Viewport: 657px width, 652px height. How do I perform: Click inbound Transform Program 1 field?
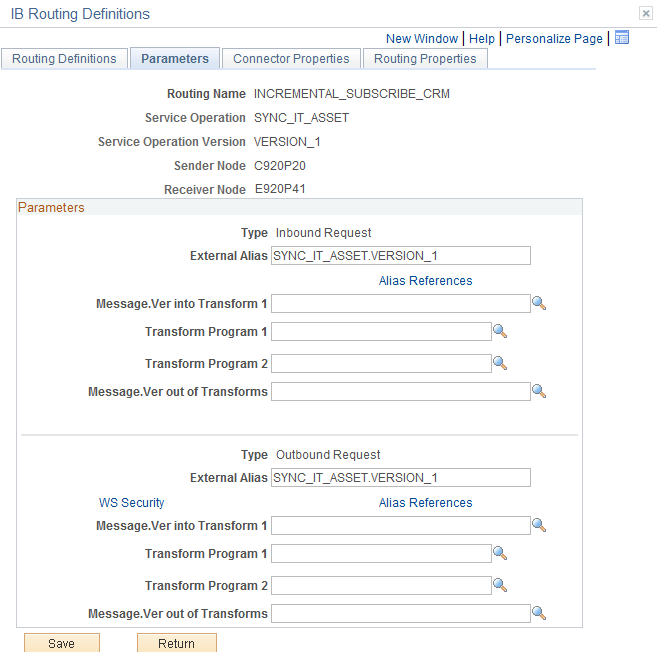pos(381,331)
